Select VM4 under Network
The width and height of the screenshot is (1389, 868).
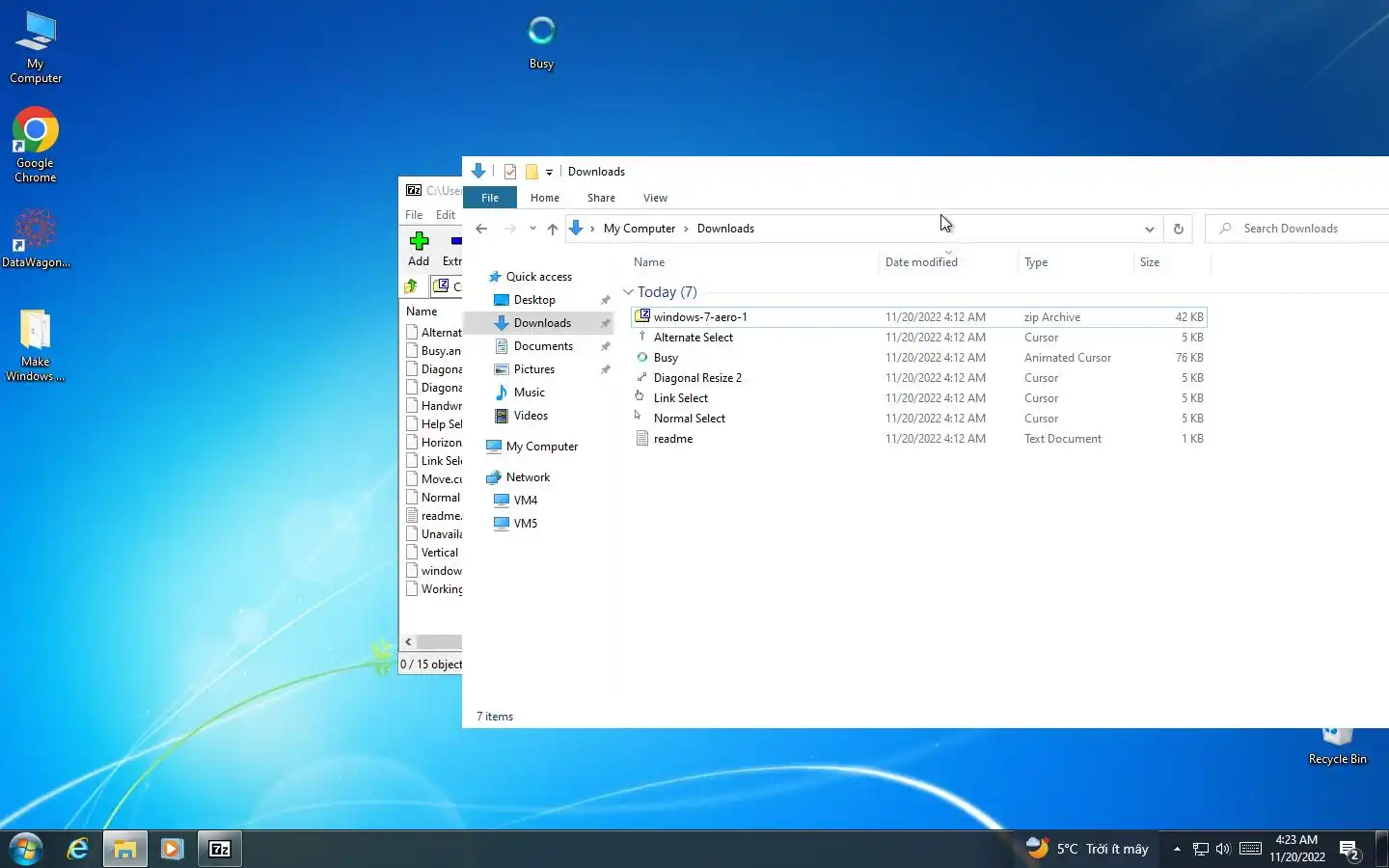coord(525,501)
